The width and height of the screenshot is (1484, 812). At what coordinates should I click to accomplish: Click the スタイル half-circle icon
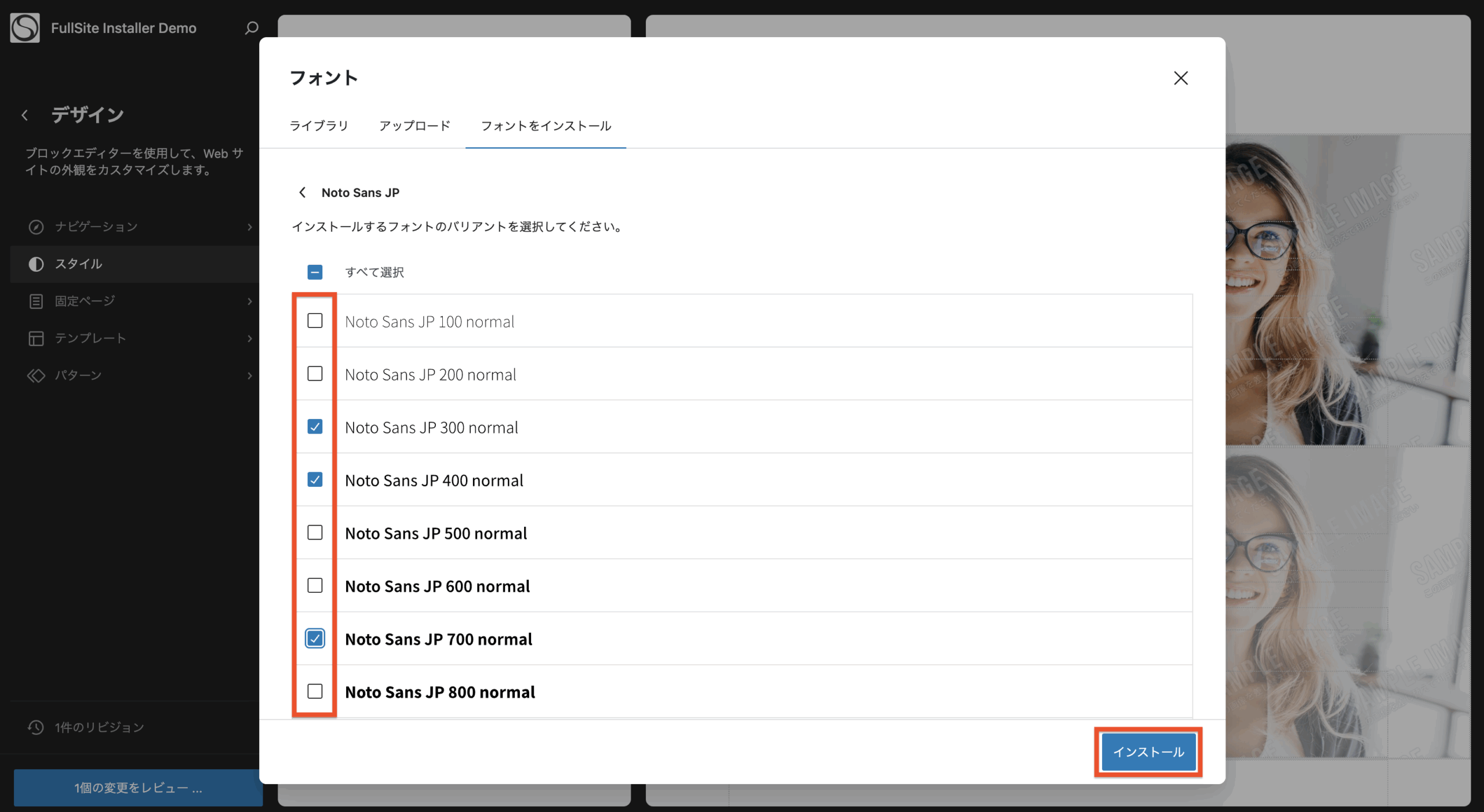(36, 264)
